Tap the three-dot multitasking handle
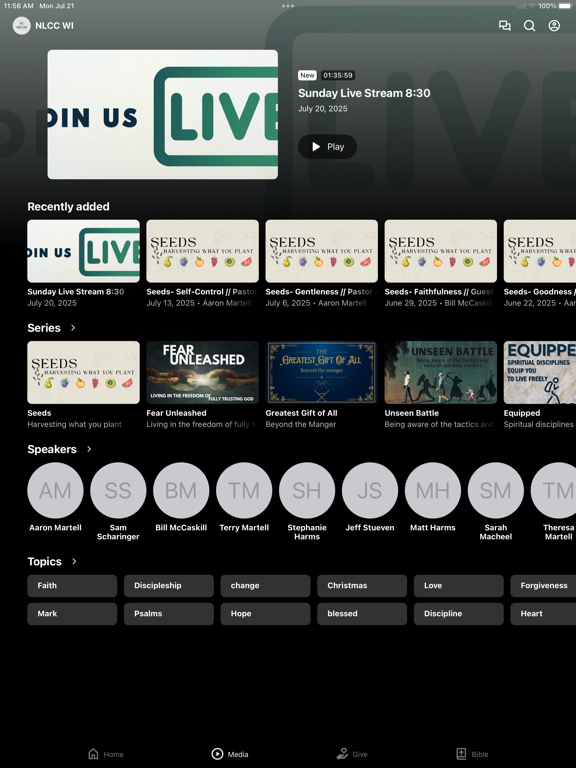Viewport: 576px width, 768px height. coord(288,6)
